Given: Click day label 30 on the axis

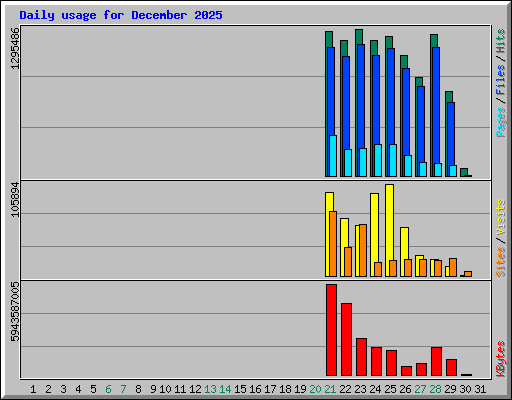Looking at the screenshot, I should click(x=465, y=389).
